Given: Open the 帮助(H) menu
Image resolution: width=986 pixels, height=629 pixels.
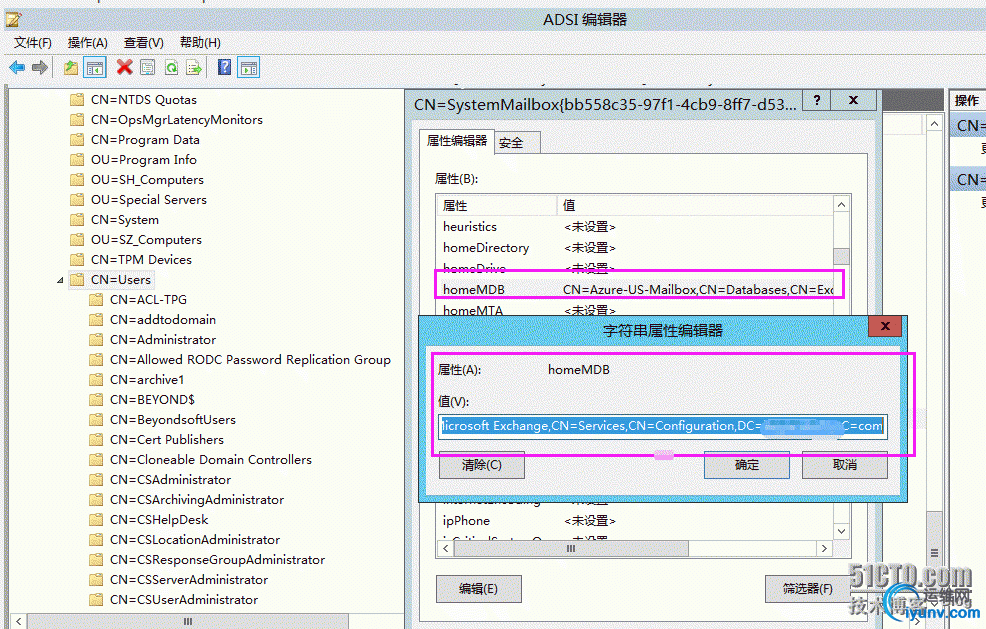Looking at the screenshot, I should [x=200, y=43].
